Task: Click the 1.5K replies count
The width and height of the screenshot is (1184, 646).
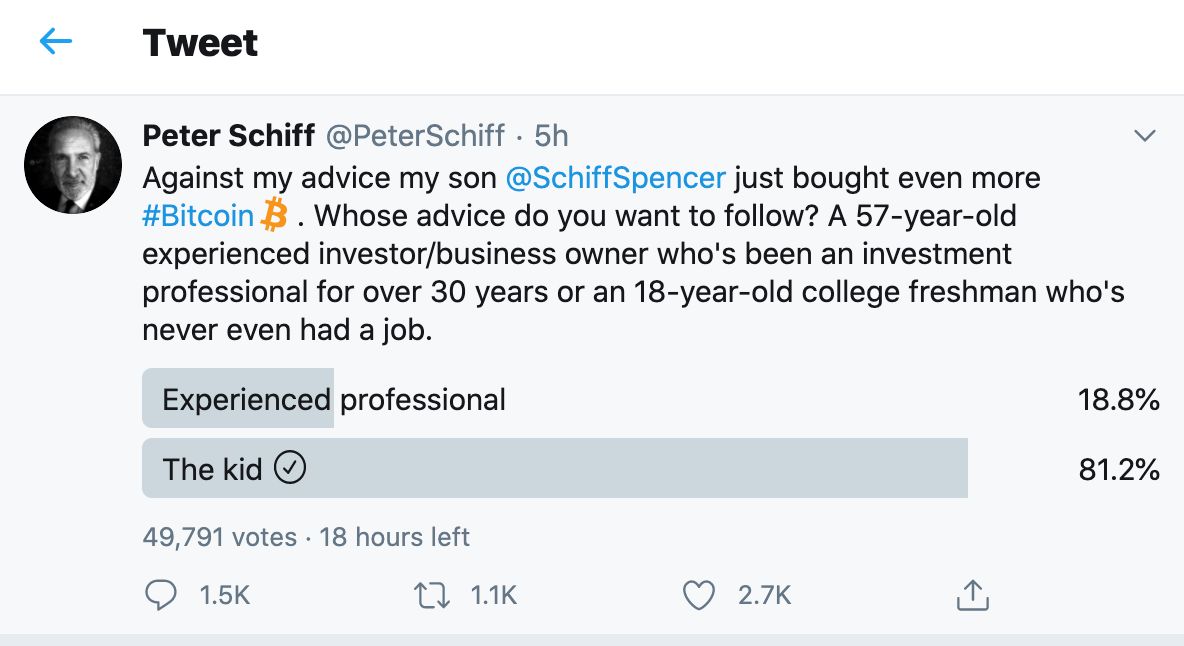Action: pyautogui.click(x=224, y=596)
